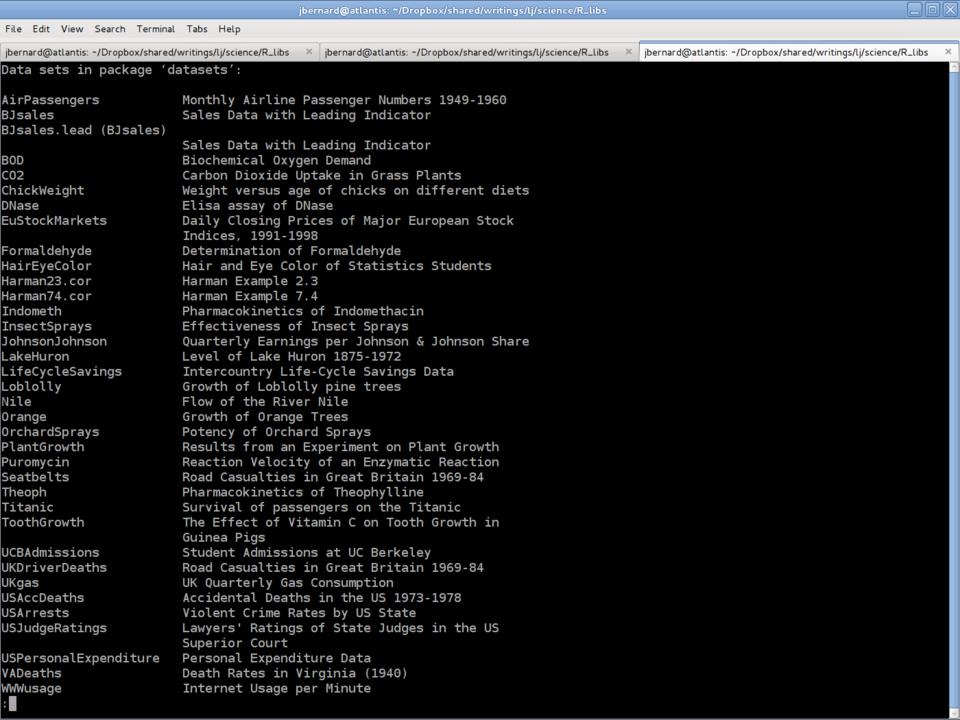Click the USPersonalExpenditure dataset name
Viewport: 960px width, 720px height.
[80, 658]
